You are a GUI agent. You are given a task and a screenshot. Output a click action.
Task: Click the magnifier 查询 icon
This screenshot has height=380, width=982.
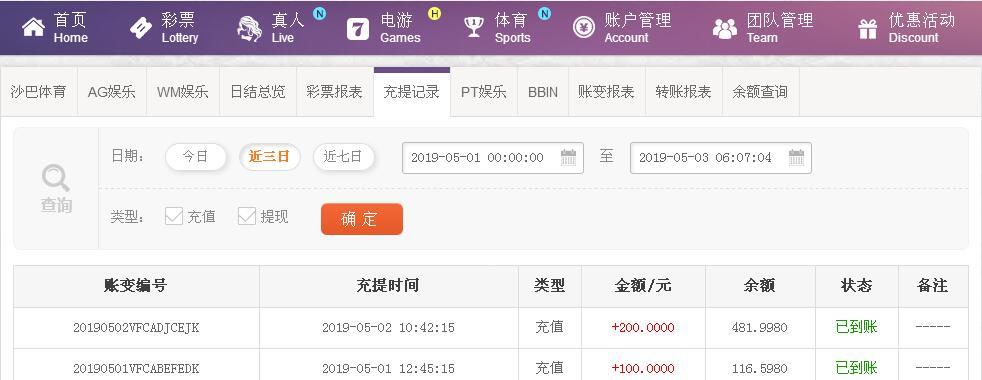click(x=56, y=178)
